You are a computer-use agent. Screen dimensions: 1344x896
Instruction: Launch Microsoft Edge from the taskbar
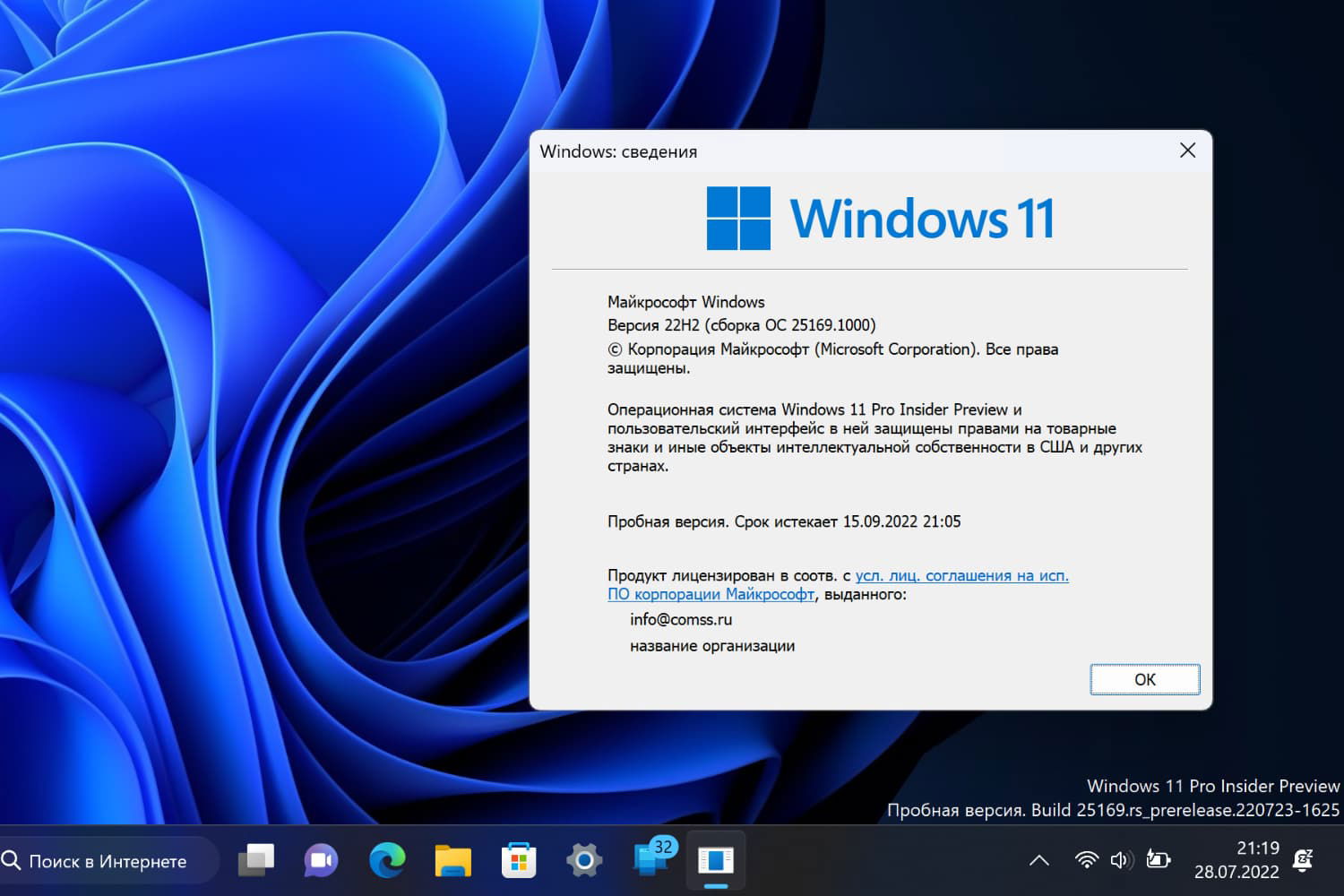pos(387,860)
